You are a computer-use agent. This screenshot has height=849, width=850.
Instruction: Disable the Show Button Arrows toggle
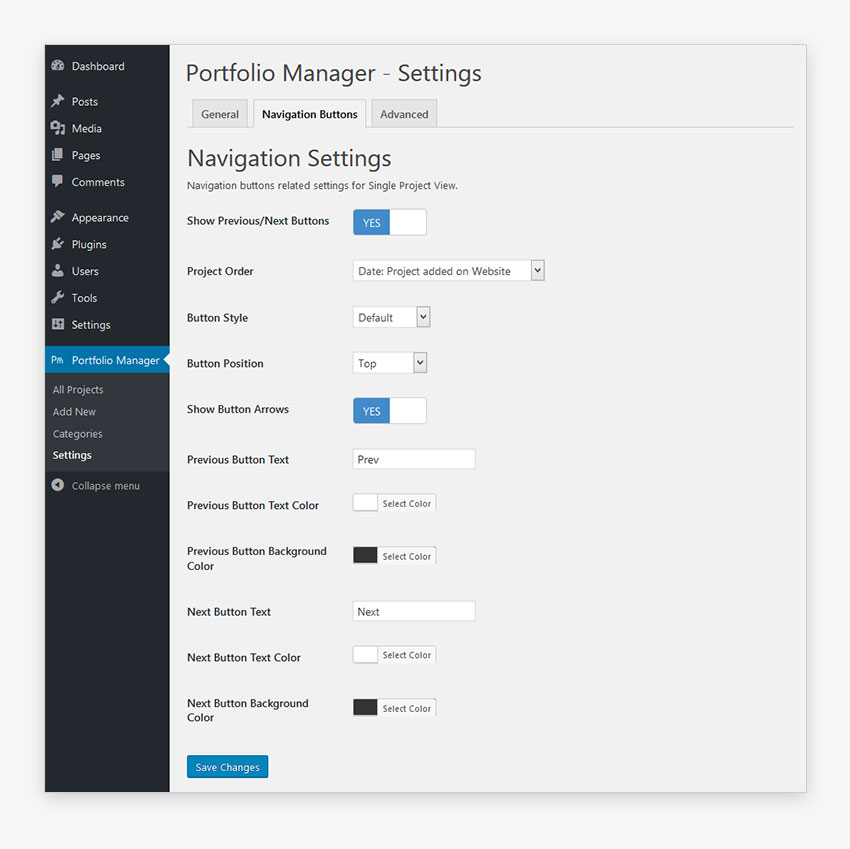point(389,411)
